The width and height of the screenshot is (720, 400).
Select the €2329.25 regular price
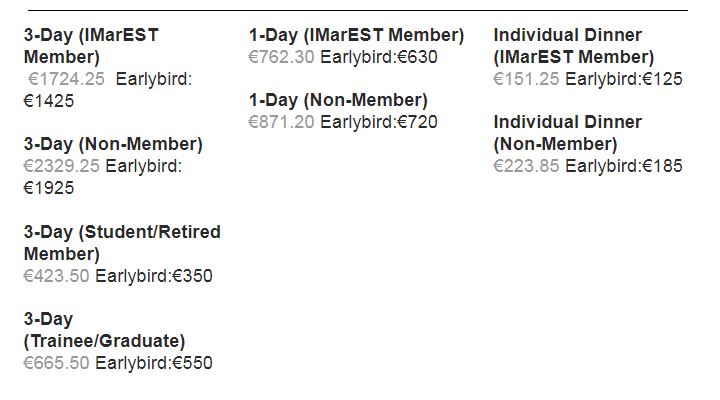coord(62,166)
